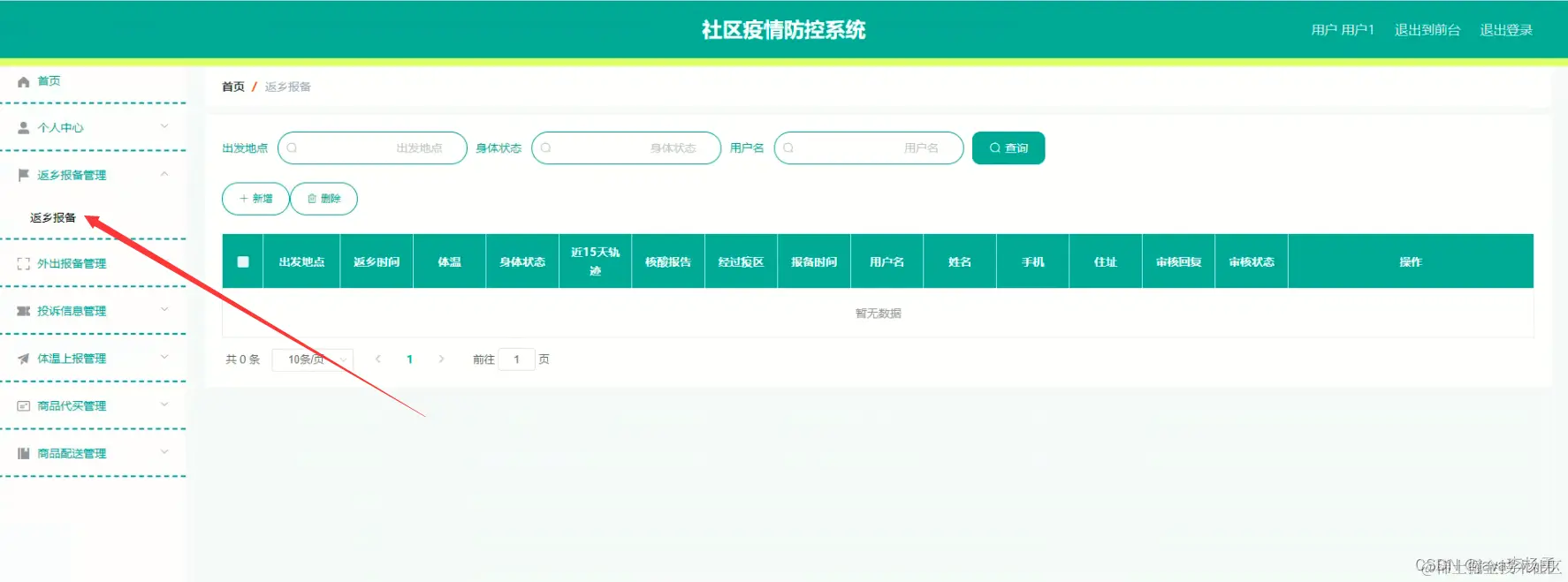Click the 返乡时间 column header
This screenshot has height=582, width=1568.
click(377, 261)
